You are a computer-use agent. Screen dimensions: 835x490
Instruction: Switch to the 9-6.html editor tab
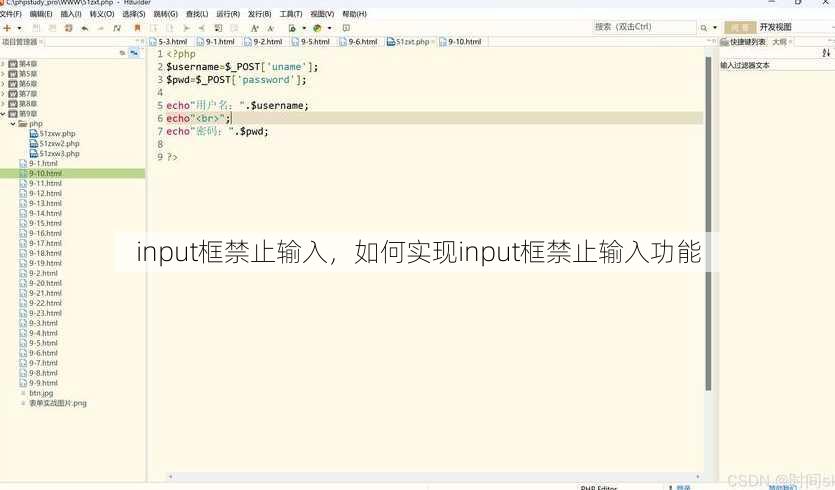358,42
